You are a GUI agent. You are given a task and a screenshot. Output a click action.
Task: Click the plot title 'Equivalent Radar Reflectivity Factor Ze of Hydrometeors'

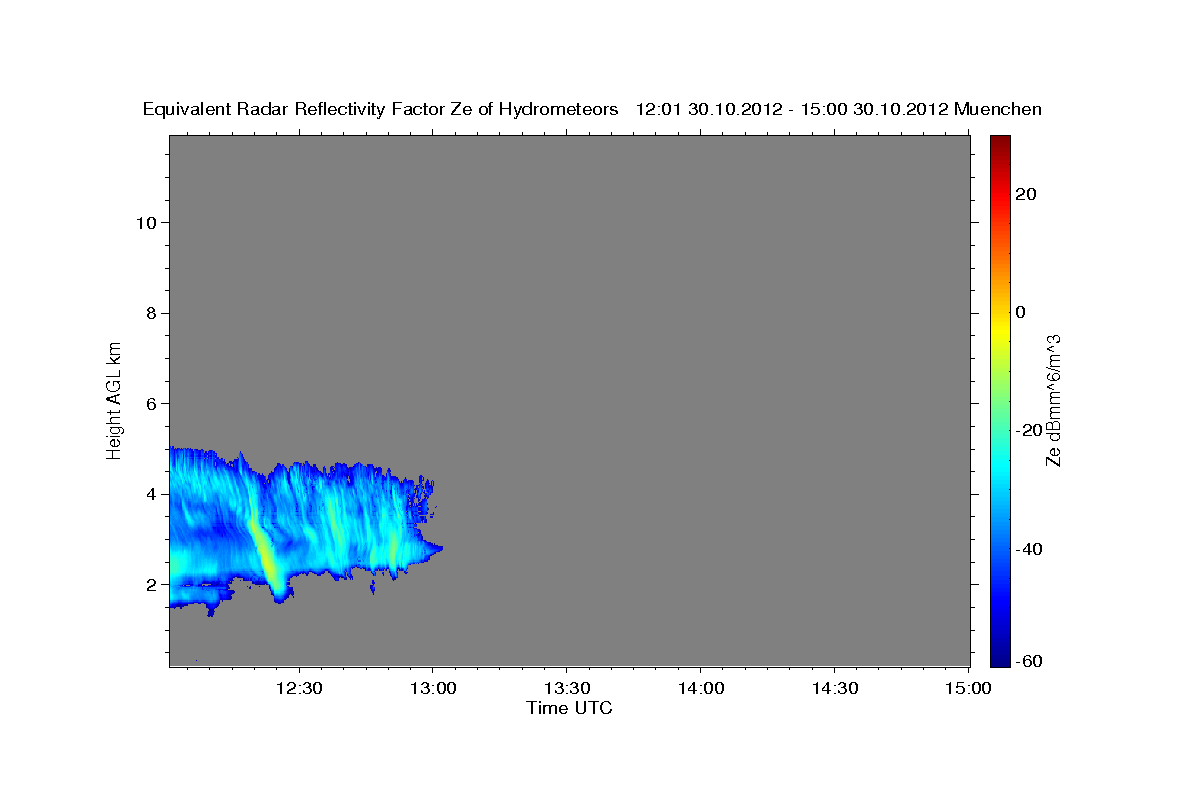381,110
